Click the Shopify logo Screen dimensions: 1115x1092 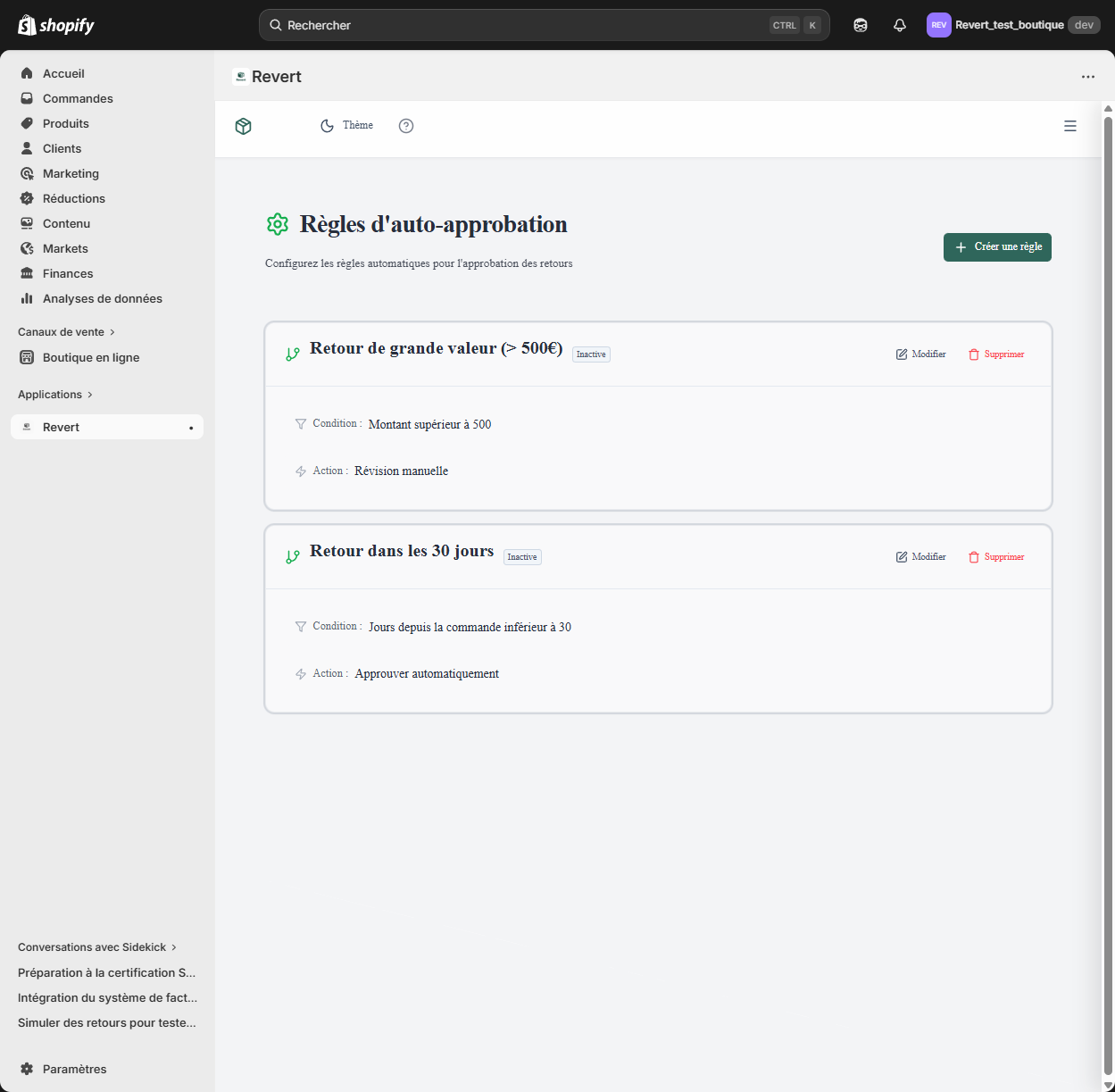pos(56,25)
